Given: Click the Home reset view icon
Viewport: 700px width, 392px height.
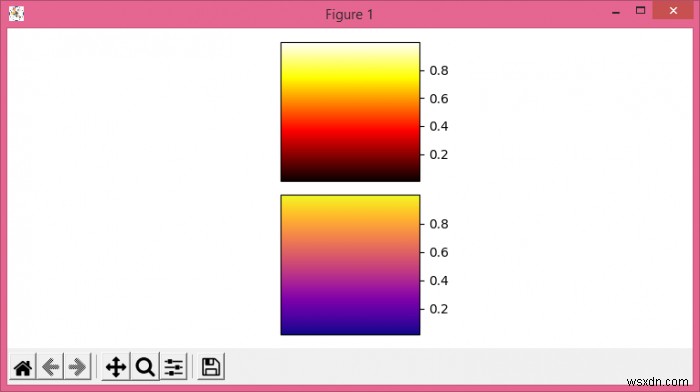Looking at the screenshot, I should pyautogui.click(x=23, y=367).
